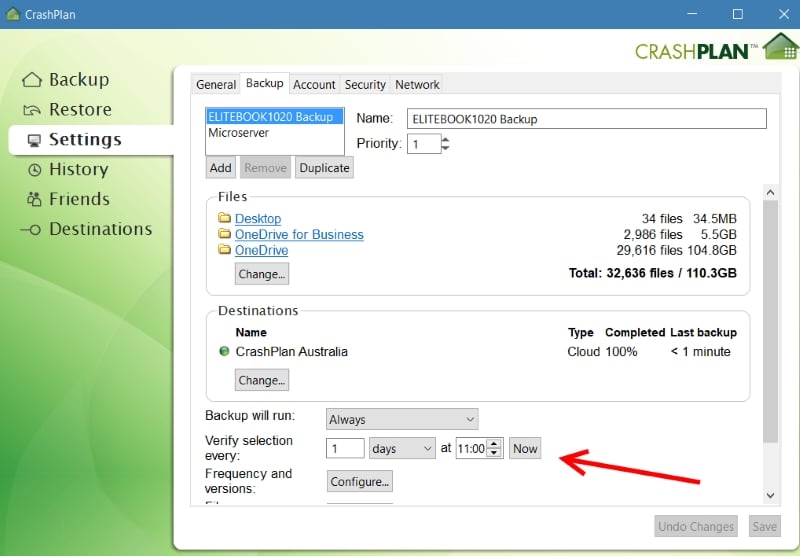This screenshot has width=800, height=556.
Task: Open the OneDrive folder link
Action: pos(261,250)
